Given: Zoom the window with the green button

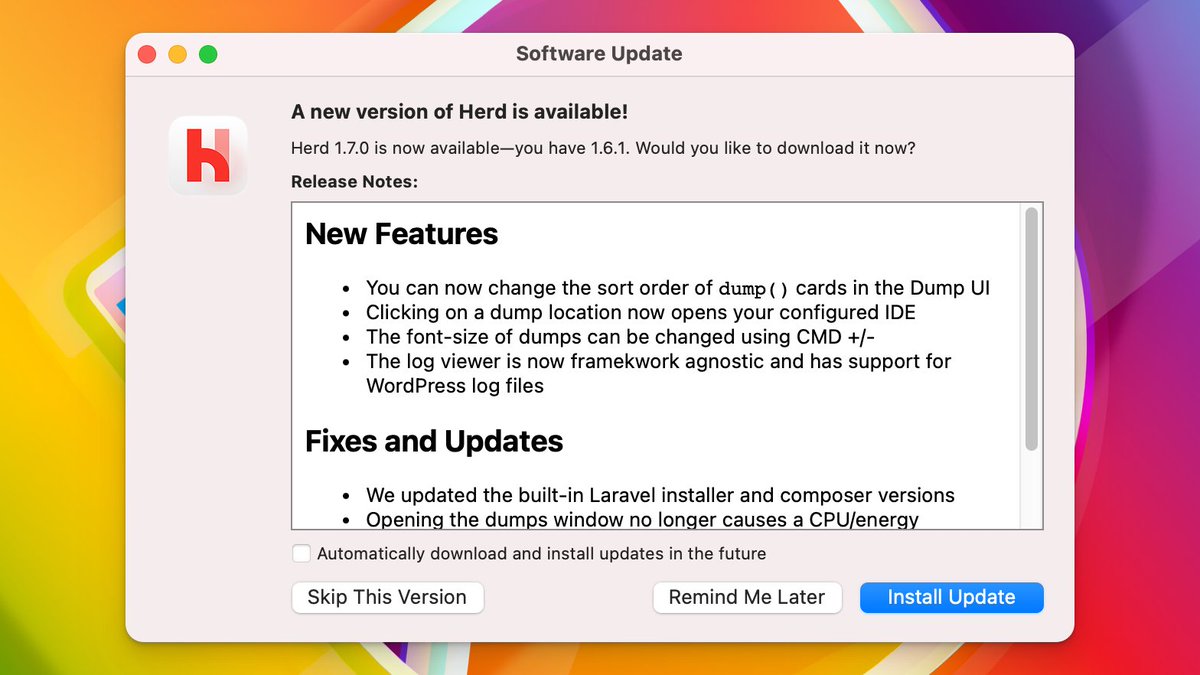Looking at the screenshot, I should 208,54.
